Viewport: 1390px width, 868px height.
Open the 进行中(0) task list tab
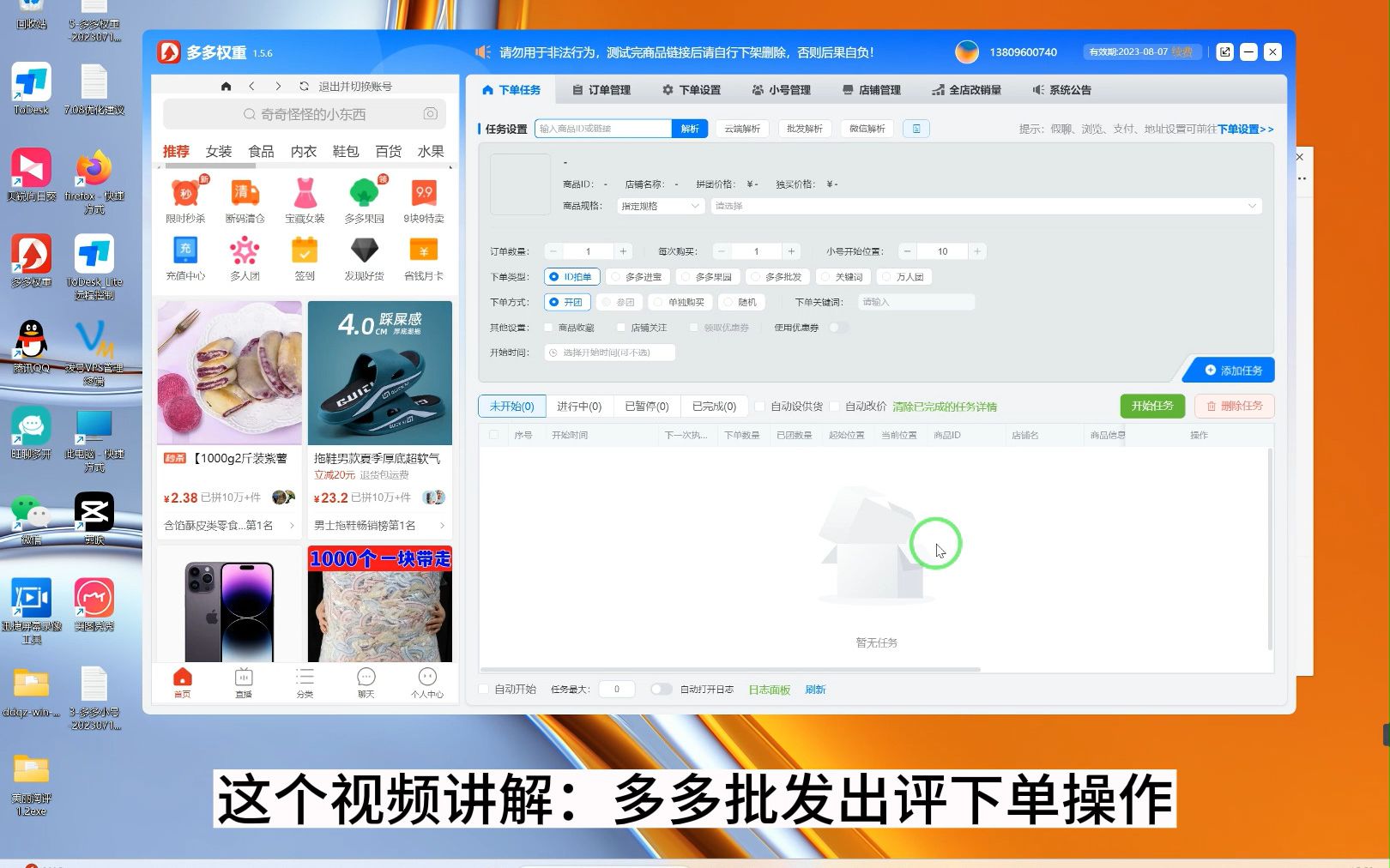coord(579,407)
